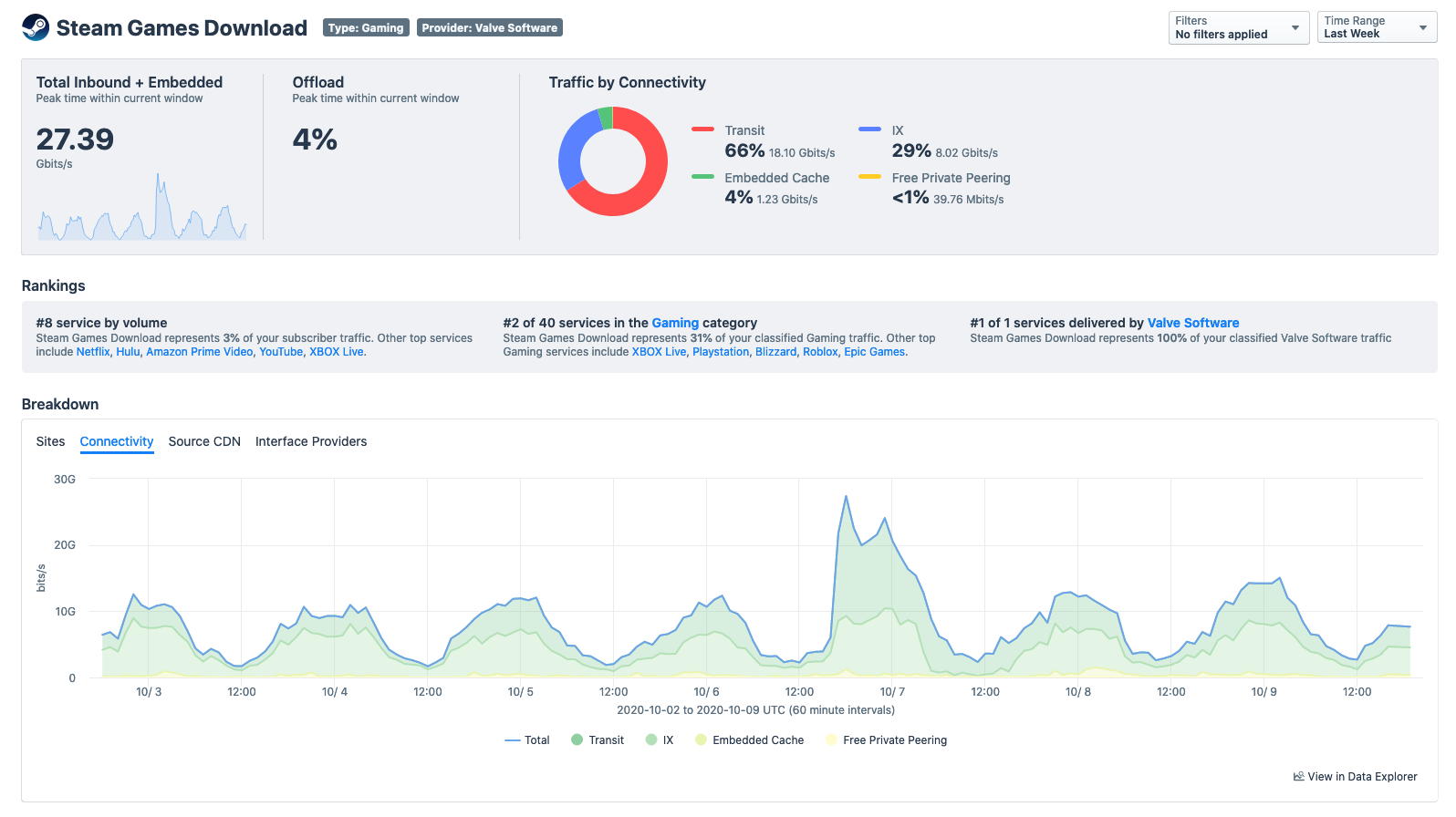
Task: Click the 4% Offload value
Action: (x=315, y=140)
